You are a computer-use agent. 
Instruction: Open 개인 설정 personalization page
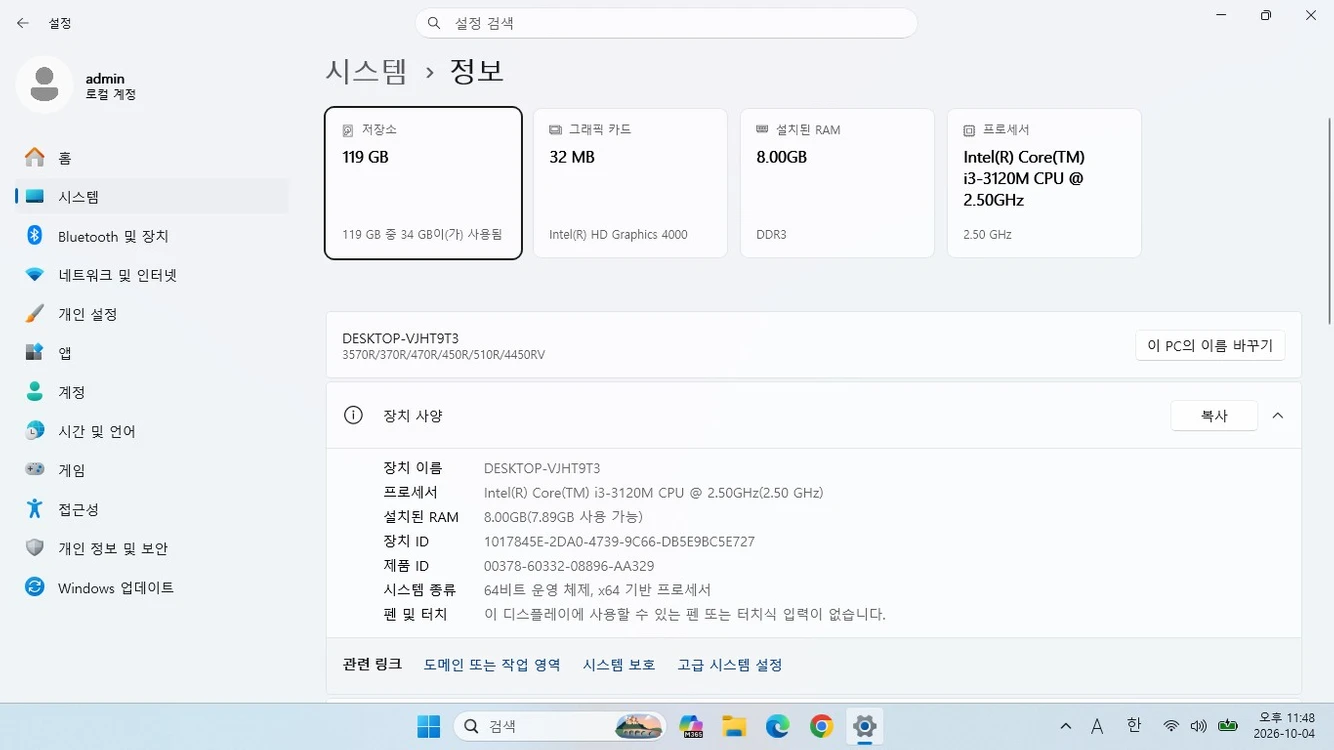pos(152,314)
